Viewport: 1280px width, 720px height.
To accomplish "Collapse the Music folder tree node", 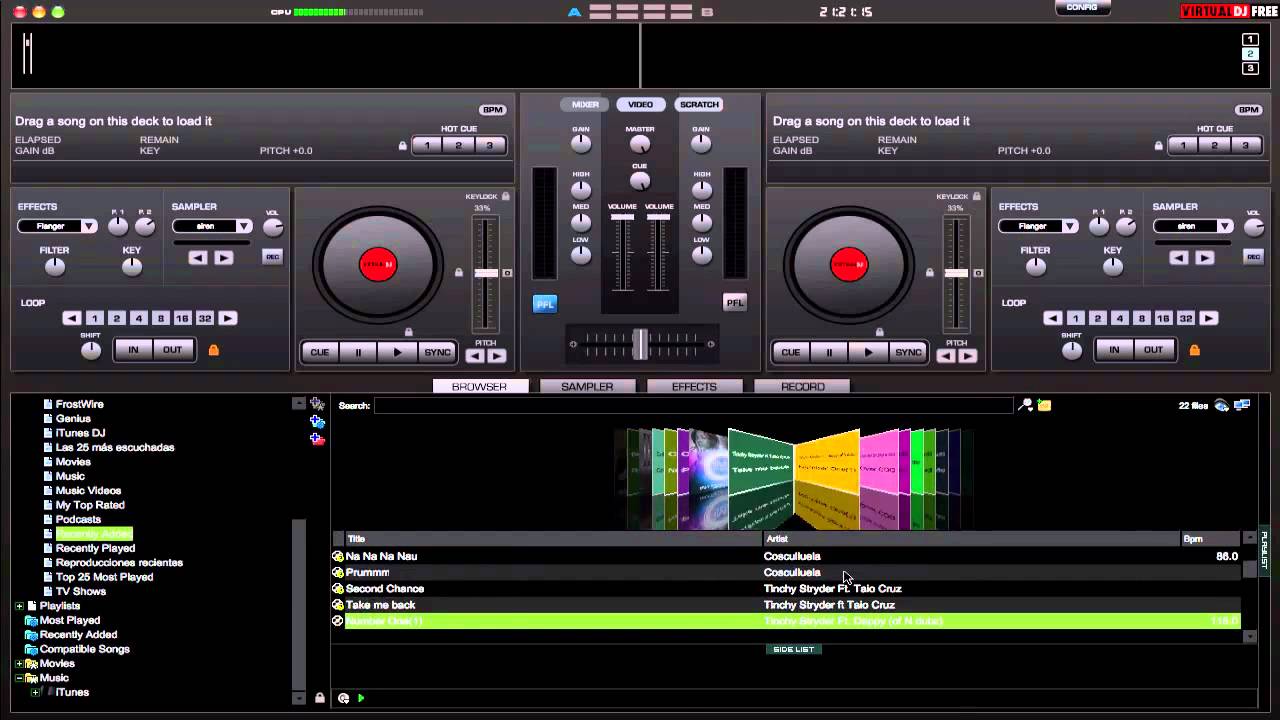I will click(x=19, y=678).
